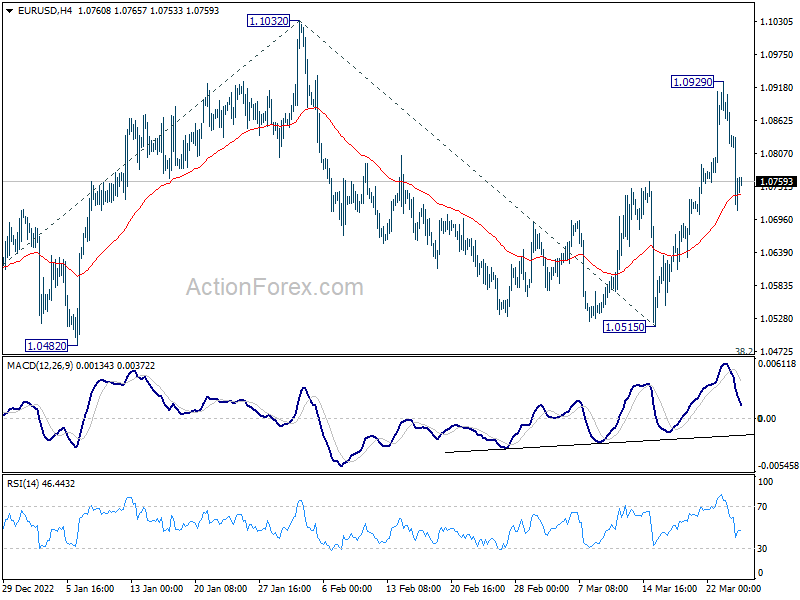Click the MACD scale value 0.006118
This screenshot has width=800, height=600.
pyautogui.click(x=777, y=364)
